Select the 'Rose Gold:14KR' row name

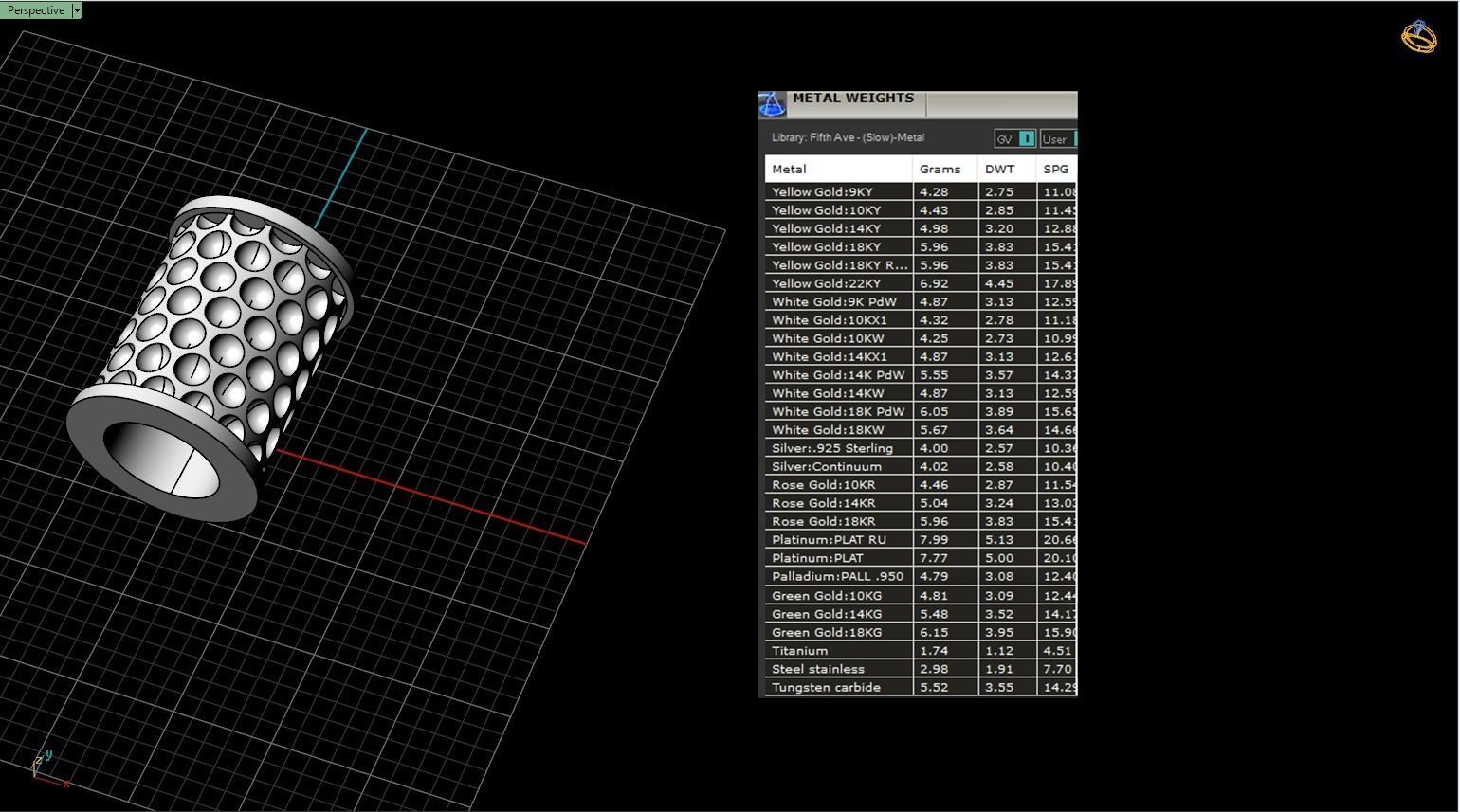pyautogui.click(x=824, y=503)
